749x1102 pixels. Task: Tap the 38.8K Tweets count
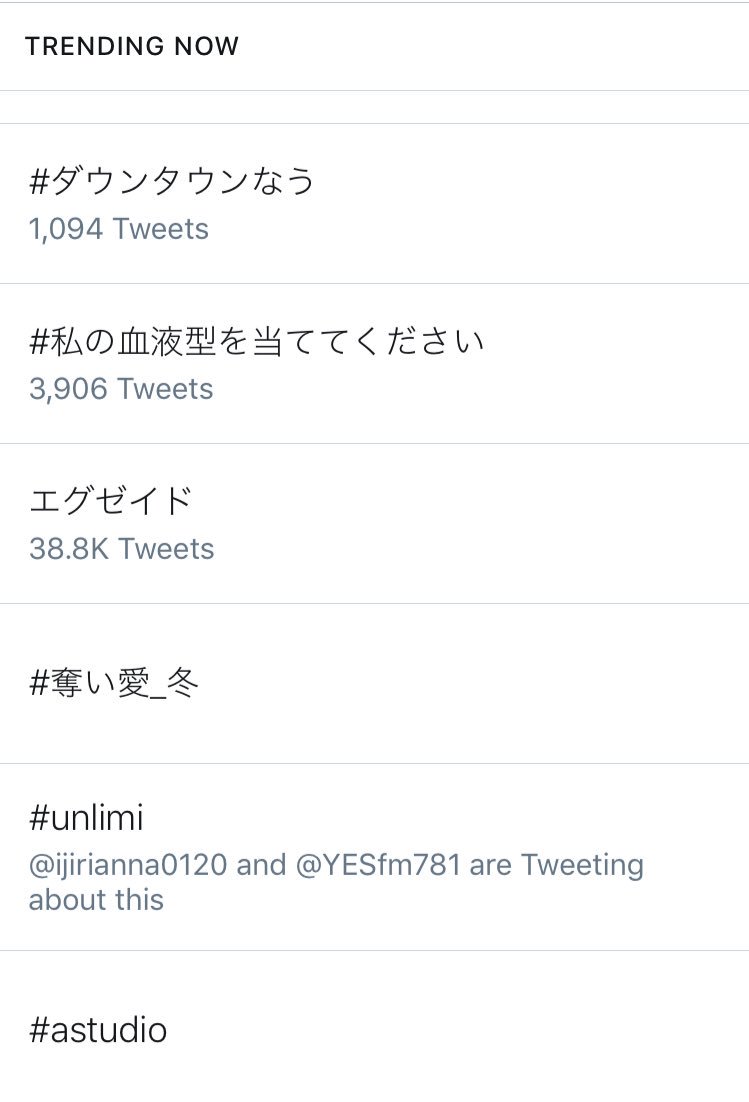(122, 549)
